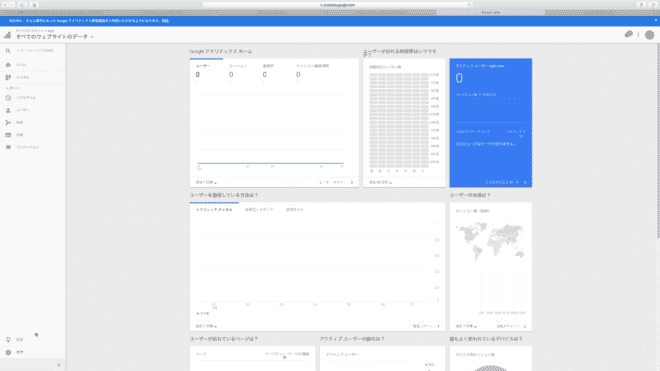Click the page vertical scrollbar

coord(658,141)
